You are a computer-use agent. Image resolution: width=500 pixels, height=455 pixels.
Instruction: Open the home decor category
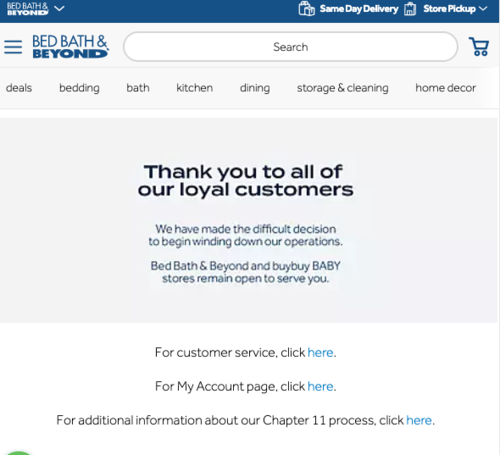point(445,88)
